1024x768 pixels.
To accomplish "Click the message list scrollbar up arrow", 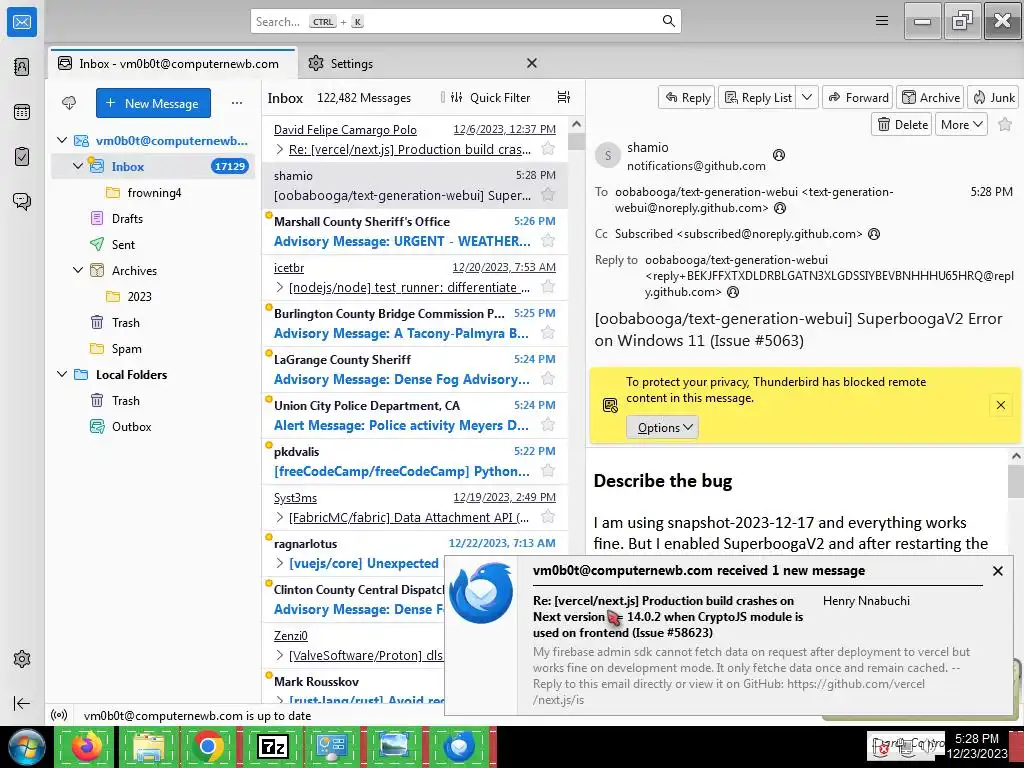I will click(x=576, y=124).
